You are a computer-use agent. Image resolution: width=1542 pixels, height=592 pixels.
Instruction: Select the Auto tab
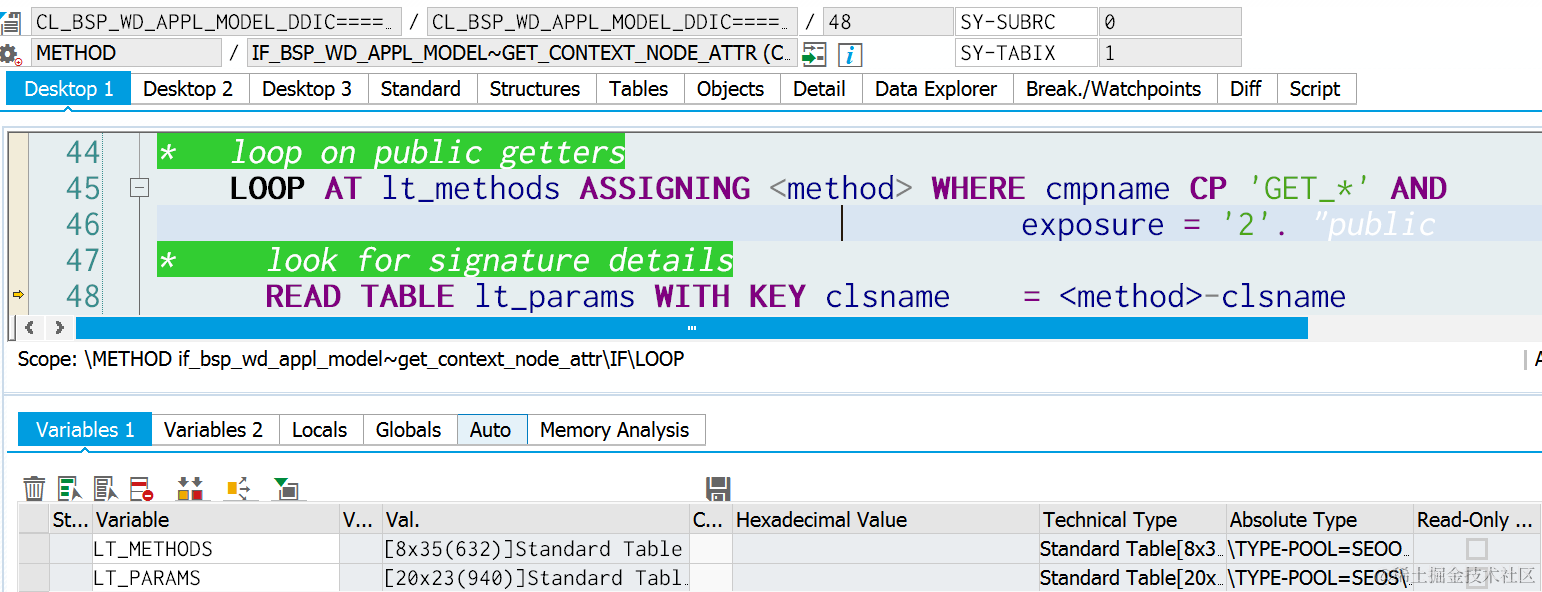pos(491,430)
